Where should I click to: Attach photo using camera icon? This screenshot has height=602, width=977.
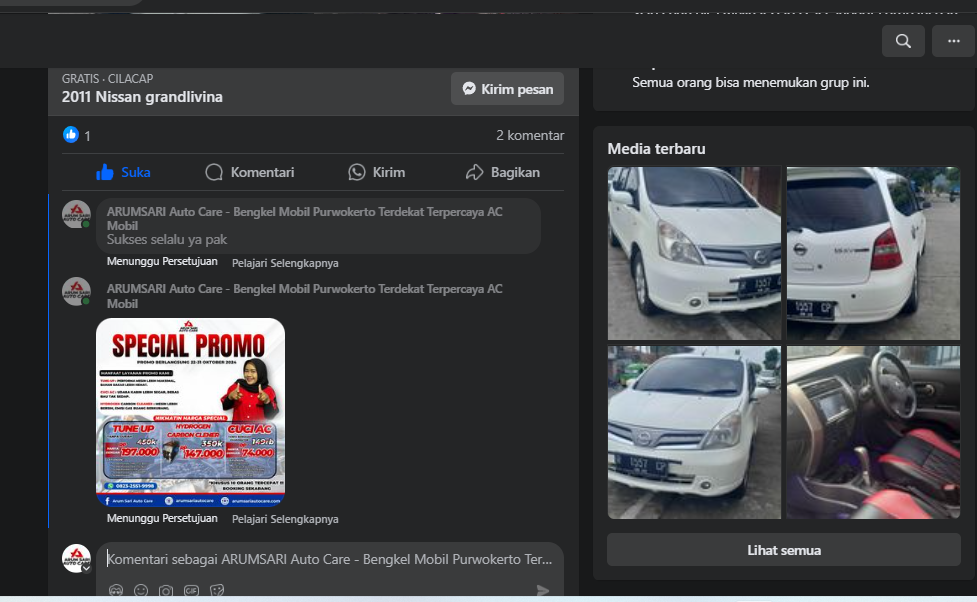[166, 590]
